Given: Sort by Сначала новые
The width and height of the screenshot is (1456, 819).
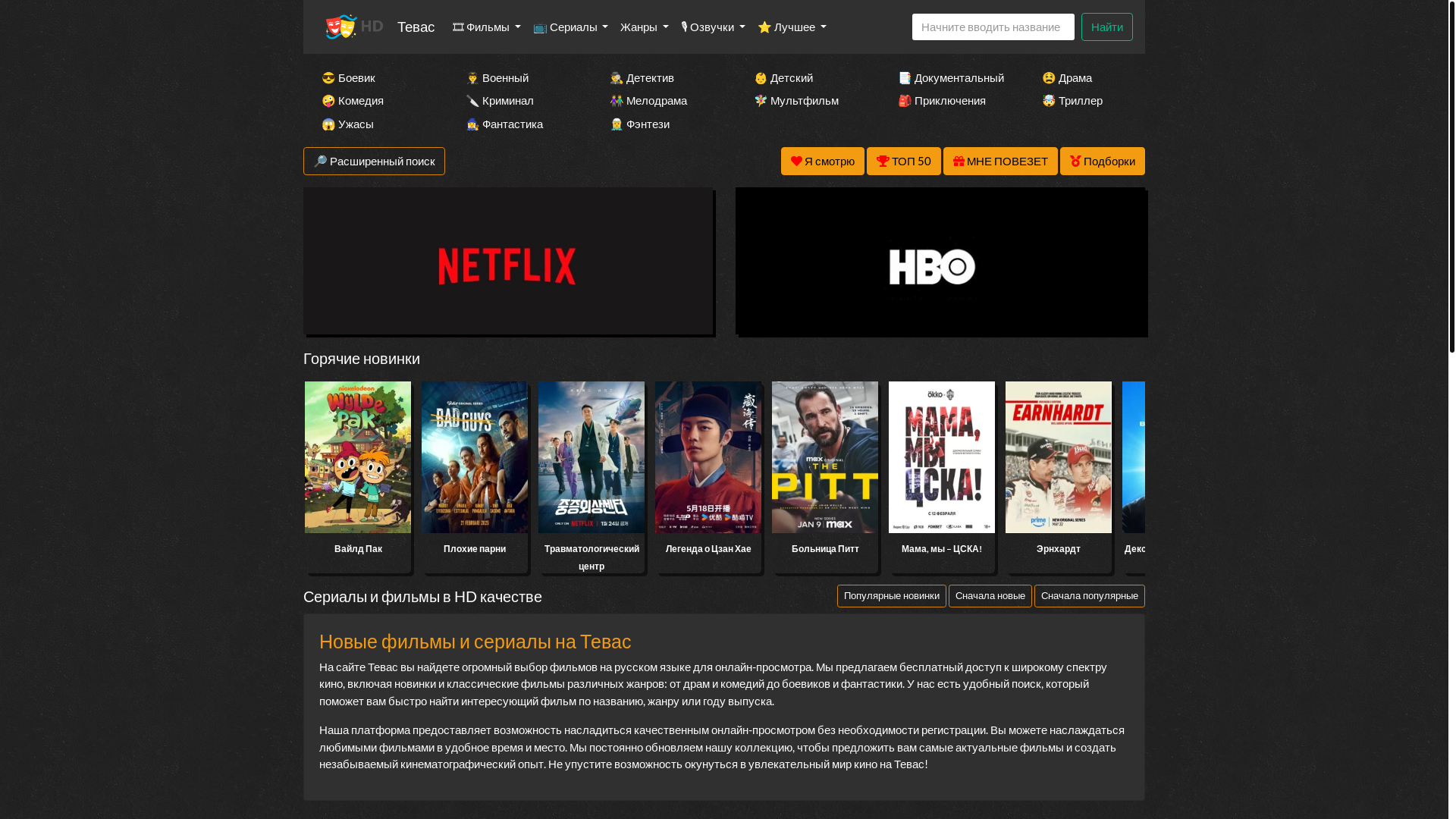Looking at the screenshot, I should pyautogui.click(x=990, y=596).
